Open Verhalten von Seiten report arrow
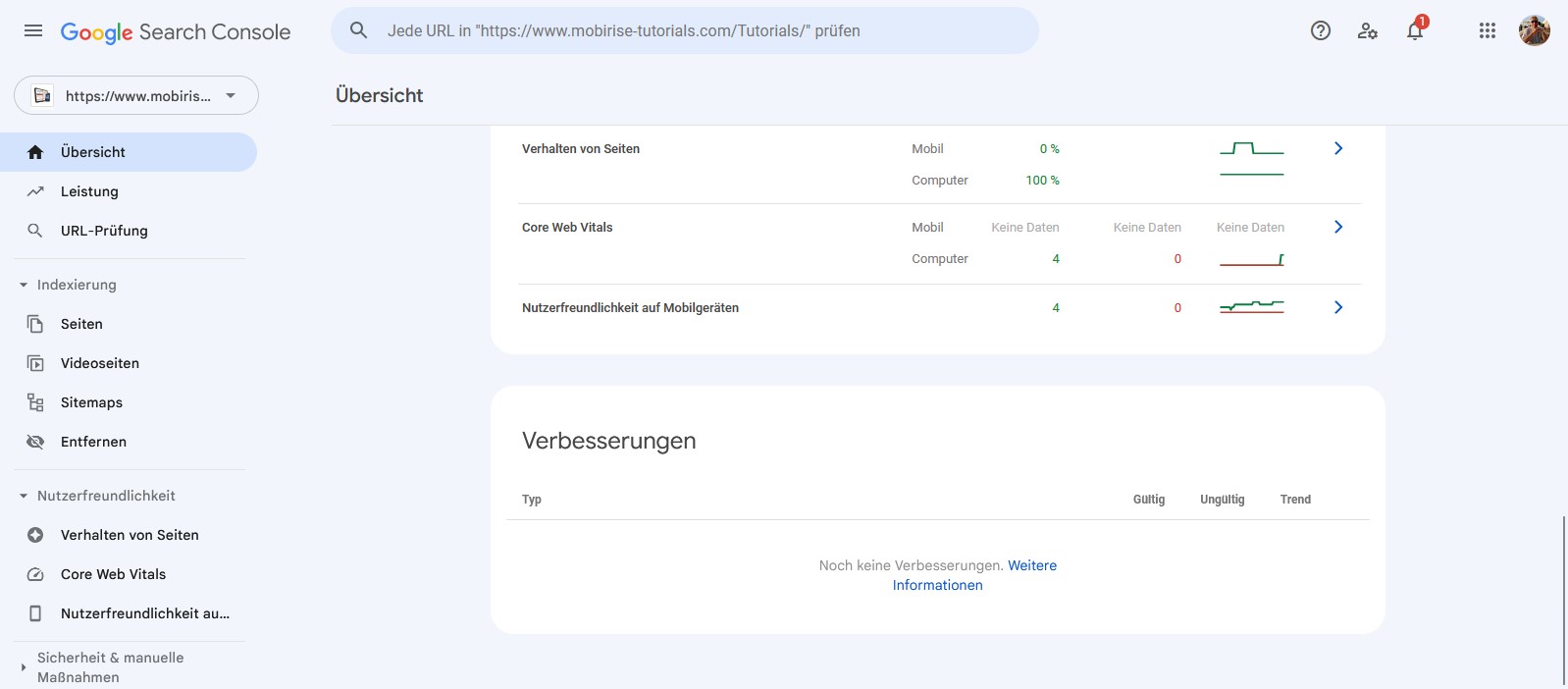Viewport: 1568px width, 689px height. [1338, 148]
